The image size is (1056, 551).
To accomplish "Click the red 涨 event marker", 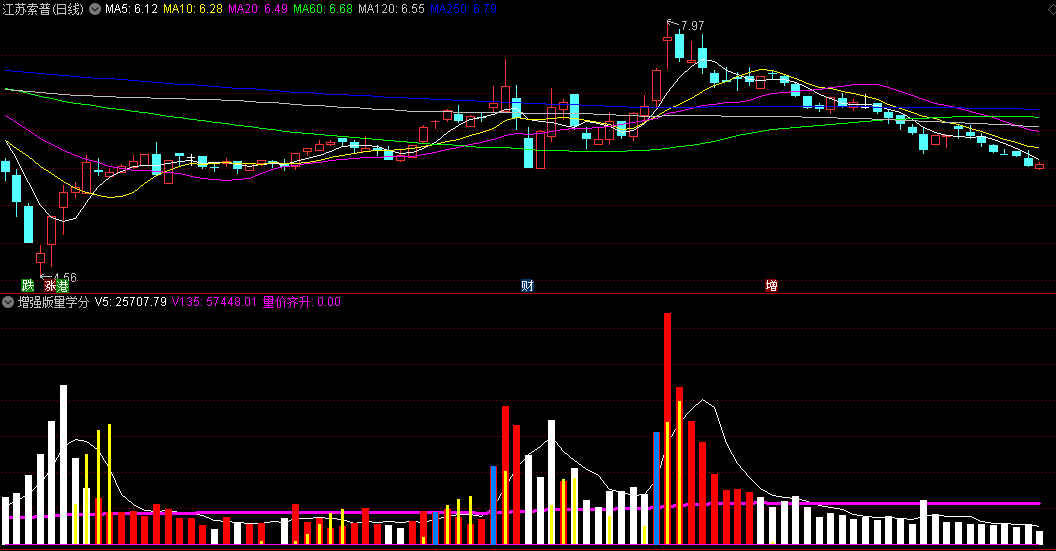I will click(51, 287).
